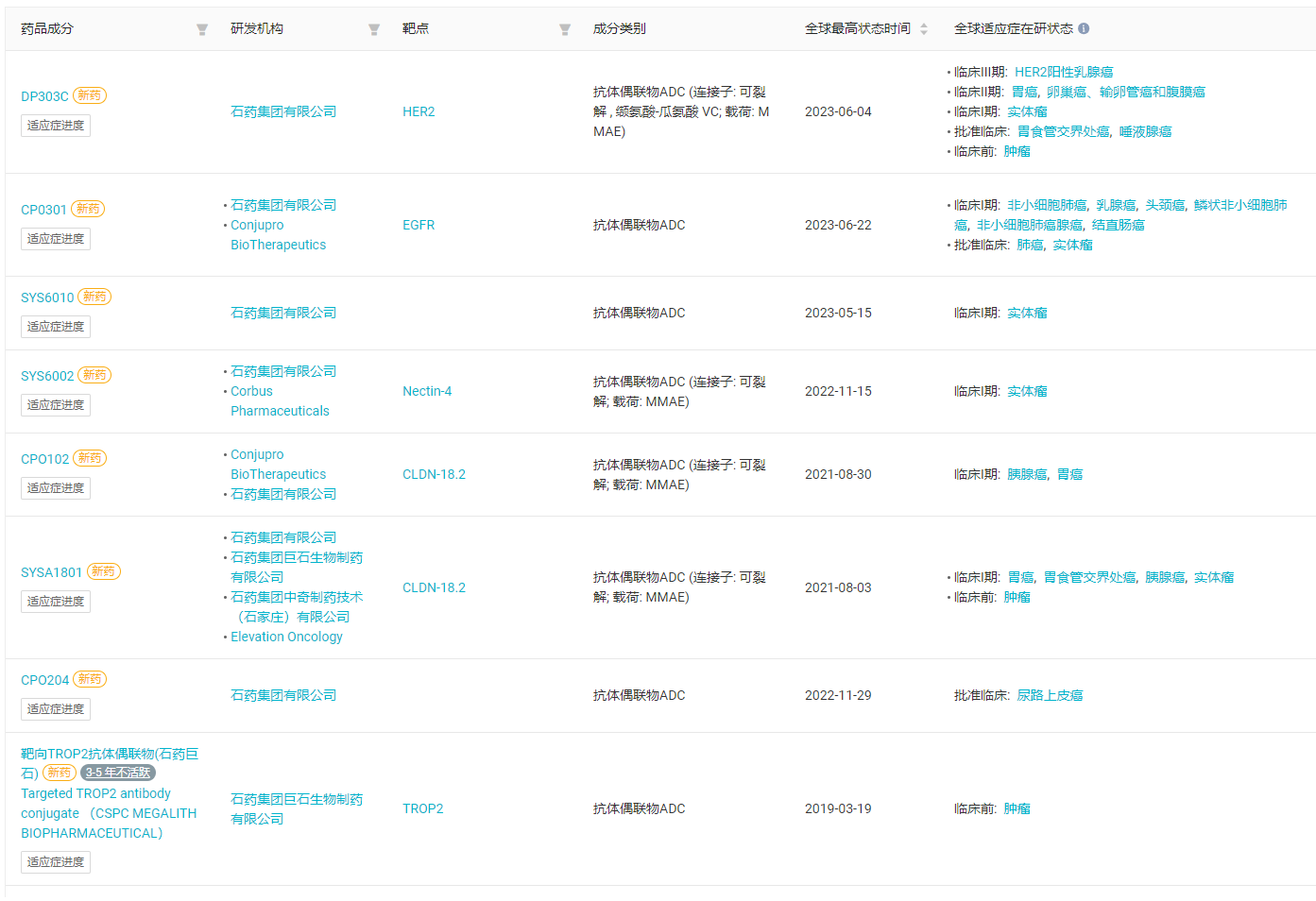Screen dimensions: 1316x901
Task: Click 新药 badge next to DP303C
Action: [90, 95]
